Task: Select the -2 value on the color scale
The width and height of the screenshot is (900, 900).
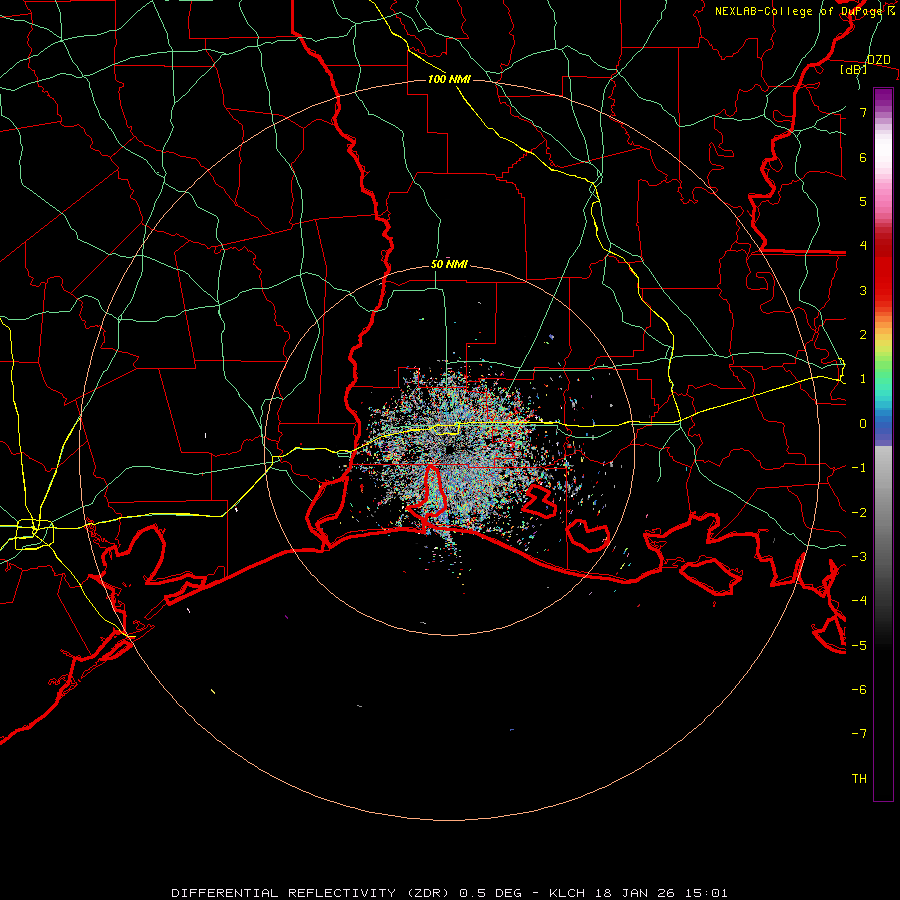Action: point(859,513)
